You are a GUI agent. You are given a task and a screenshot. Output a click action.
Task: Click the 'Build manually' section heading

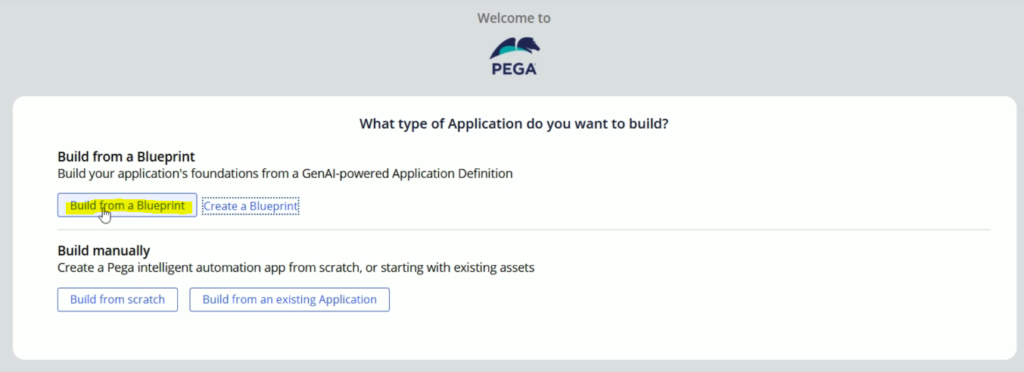[x=104, y=251]
